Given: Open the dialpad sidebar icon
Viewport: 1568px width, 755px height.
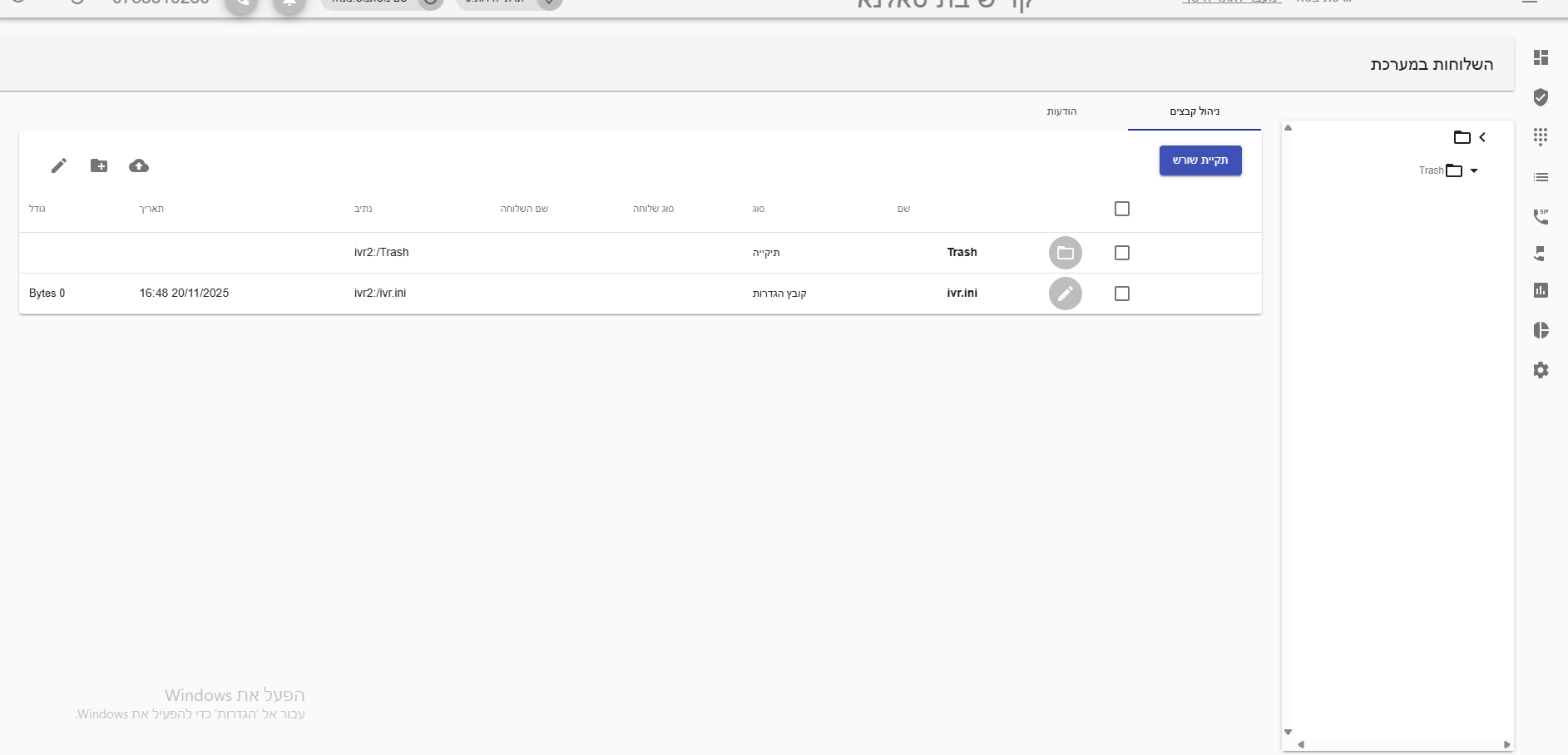Looking at the screenshot, I should [x=1541, y=137].
